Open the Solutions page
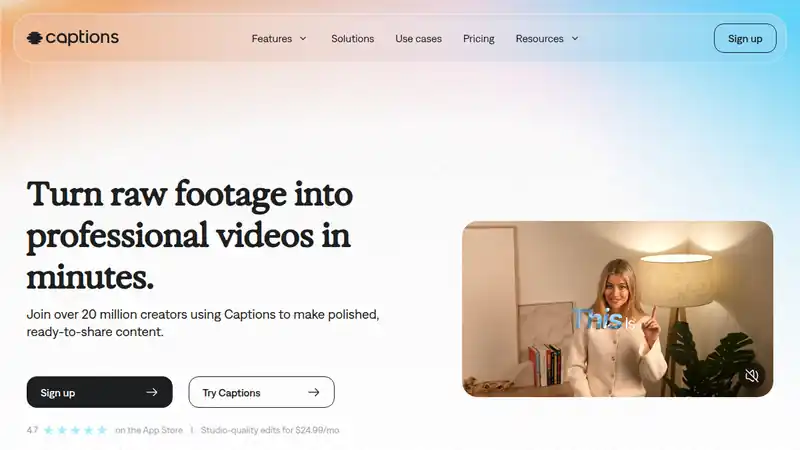 353,39
